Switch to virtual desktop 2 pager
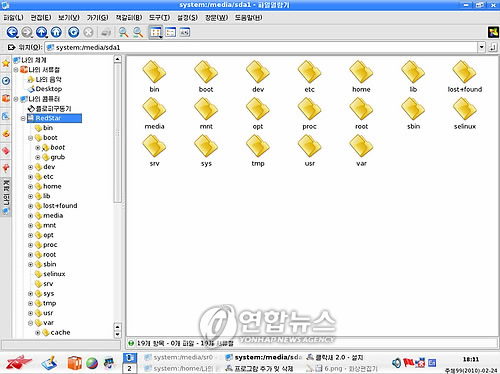The height and width of the screenshot is (374, 500). pyautogui.click(x=130, y=368)
